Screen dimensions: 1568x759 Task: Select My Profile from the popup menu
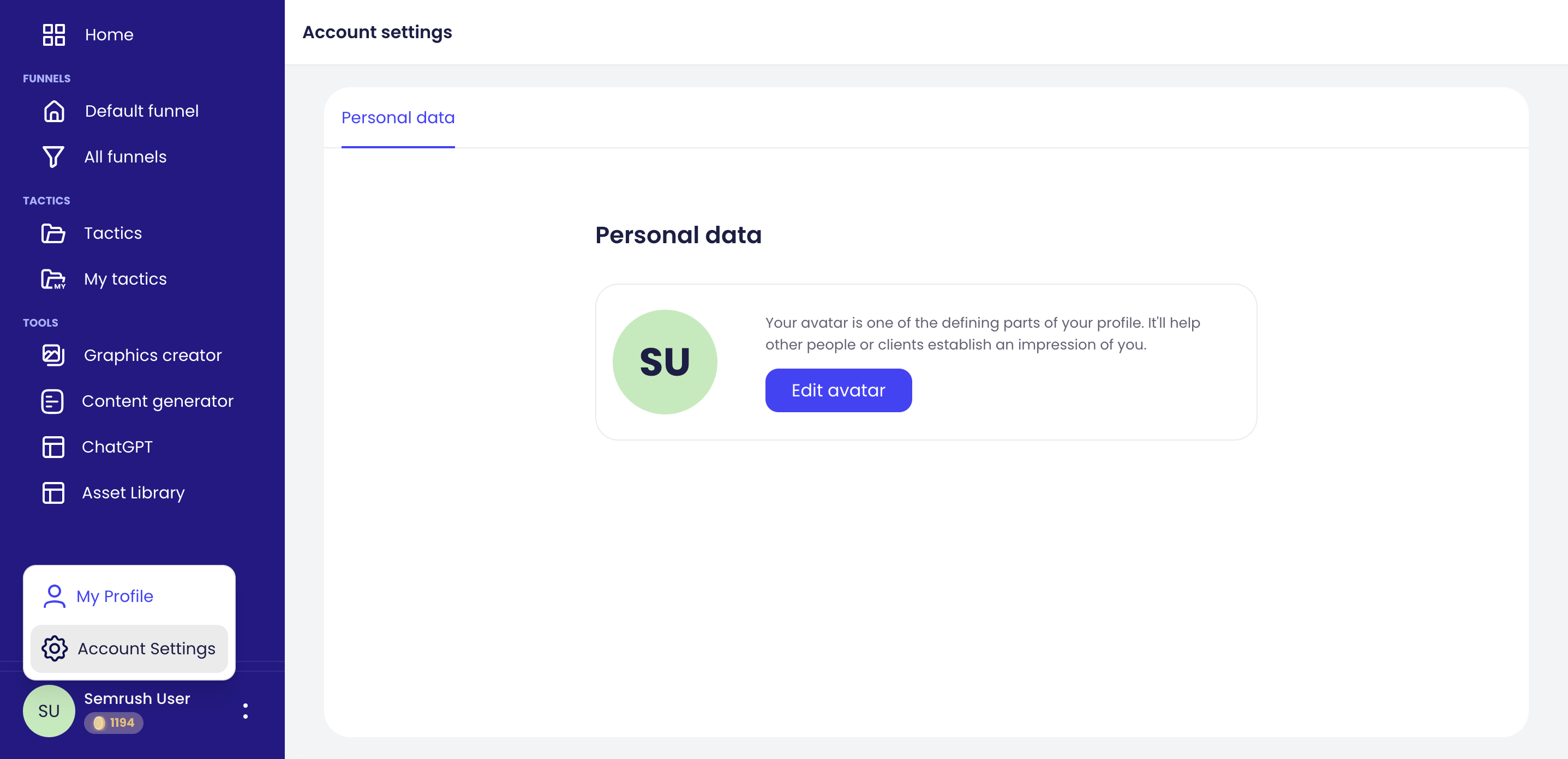click(x=115, y=596)
